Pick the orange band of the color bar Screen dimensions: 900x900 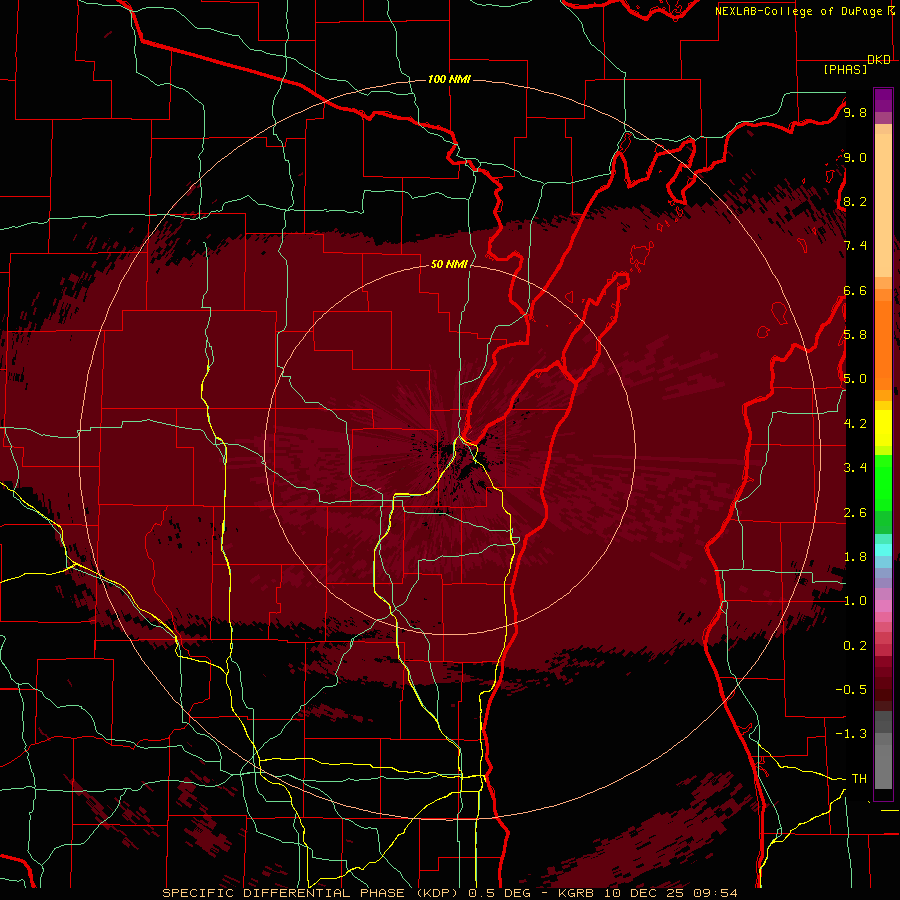click(x=883, y=344)
